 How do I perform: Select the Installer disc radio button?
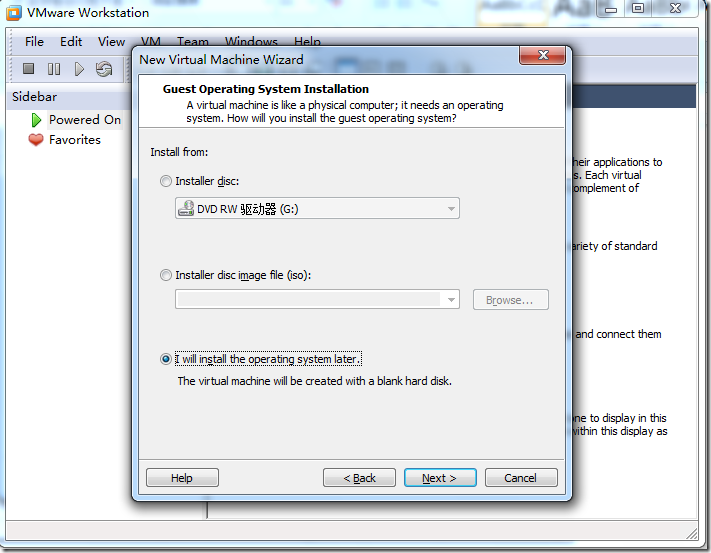166,181
